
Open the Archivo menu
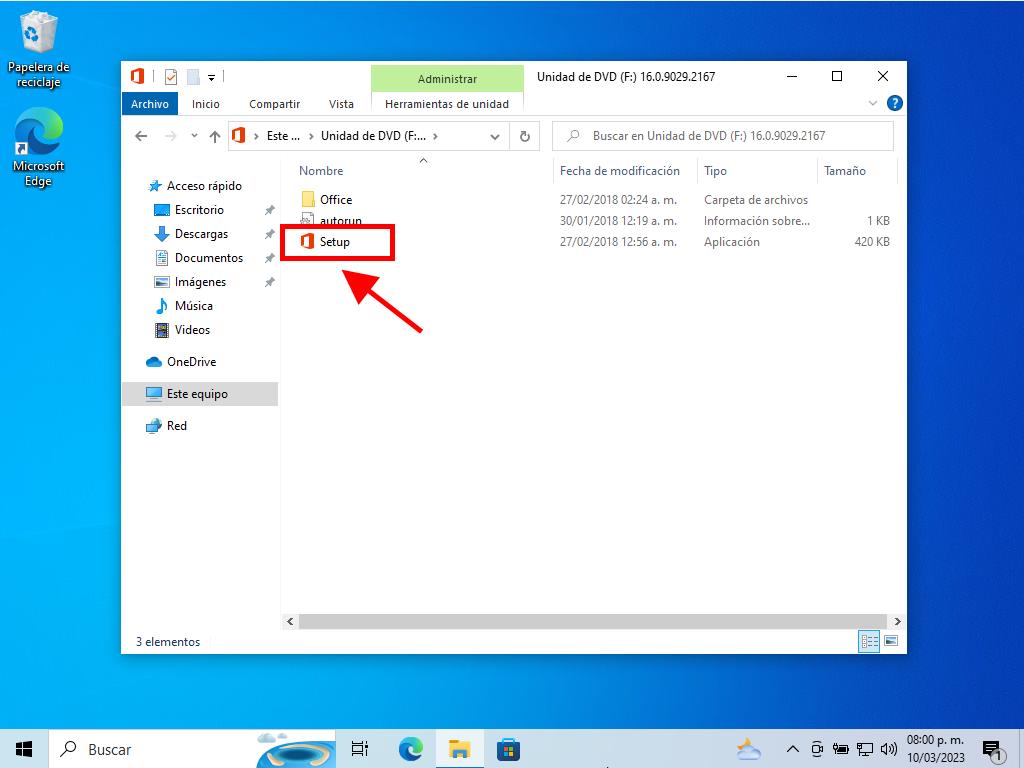click(150, 103)
